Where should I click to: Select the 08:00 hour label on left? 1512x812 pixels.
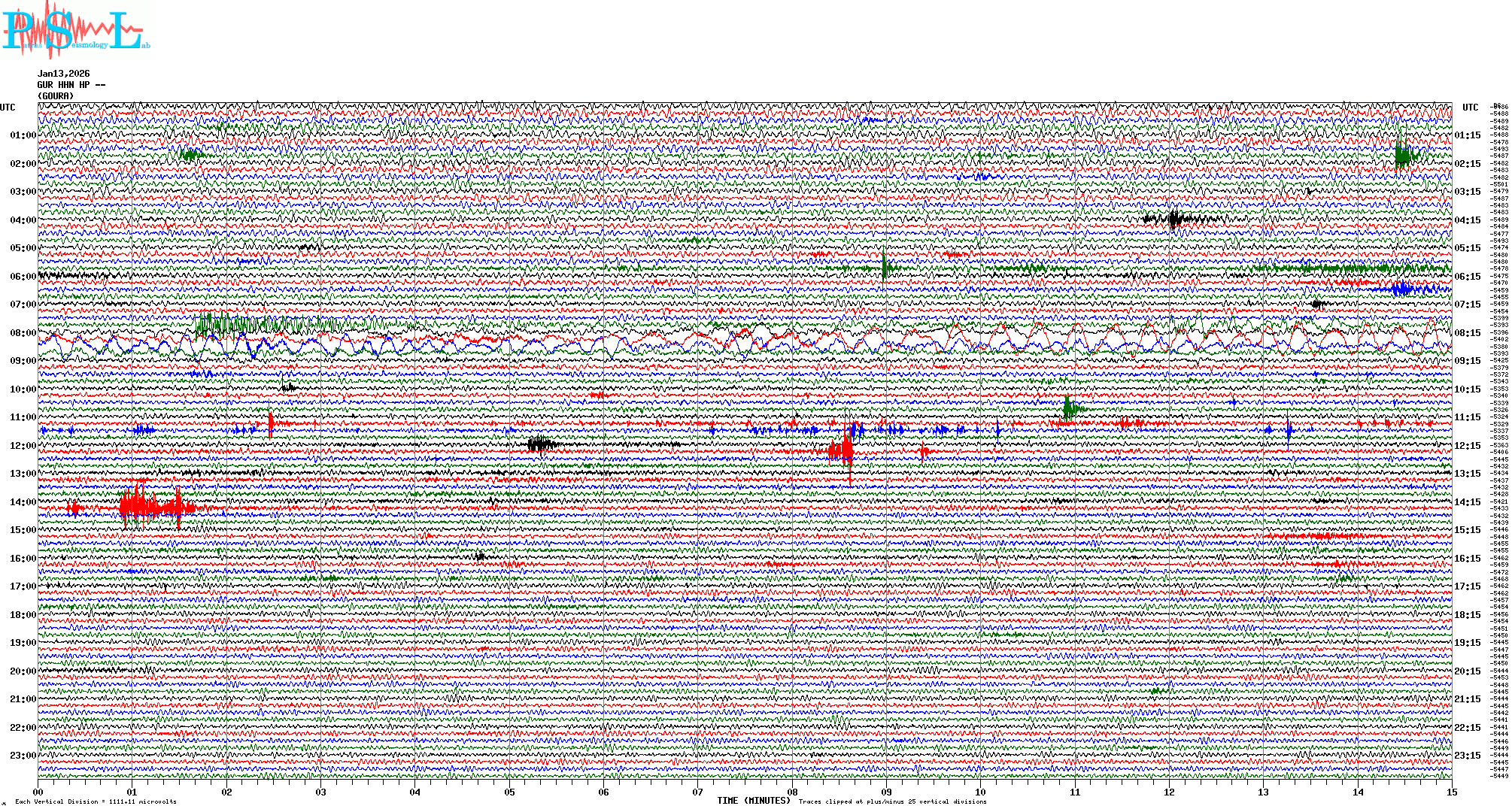pyautogui.click(x=23, y=333)
